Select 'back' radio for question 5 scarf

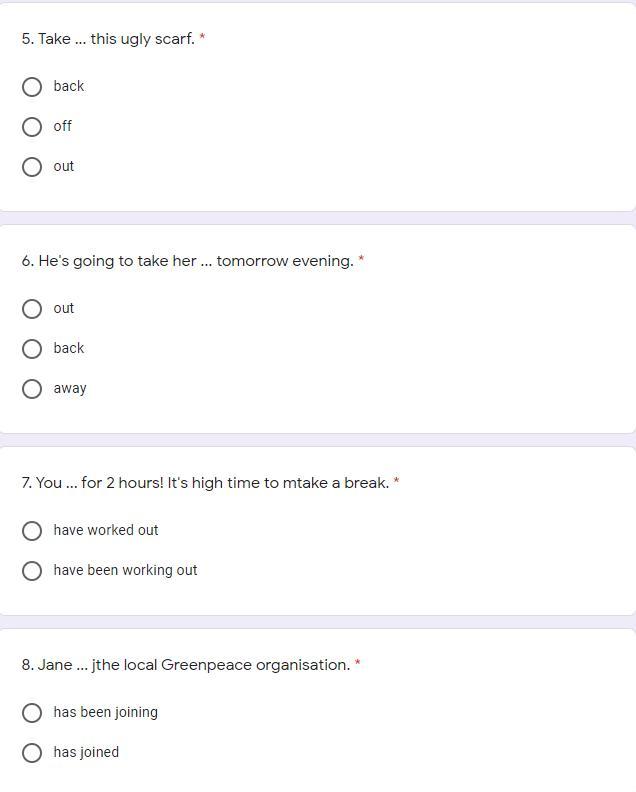32,87
